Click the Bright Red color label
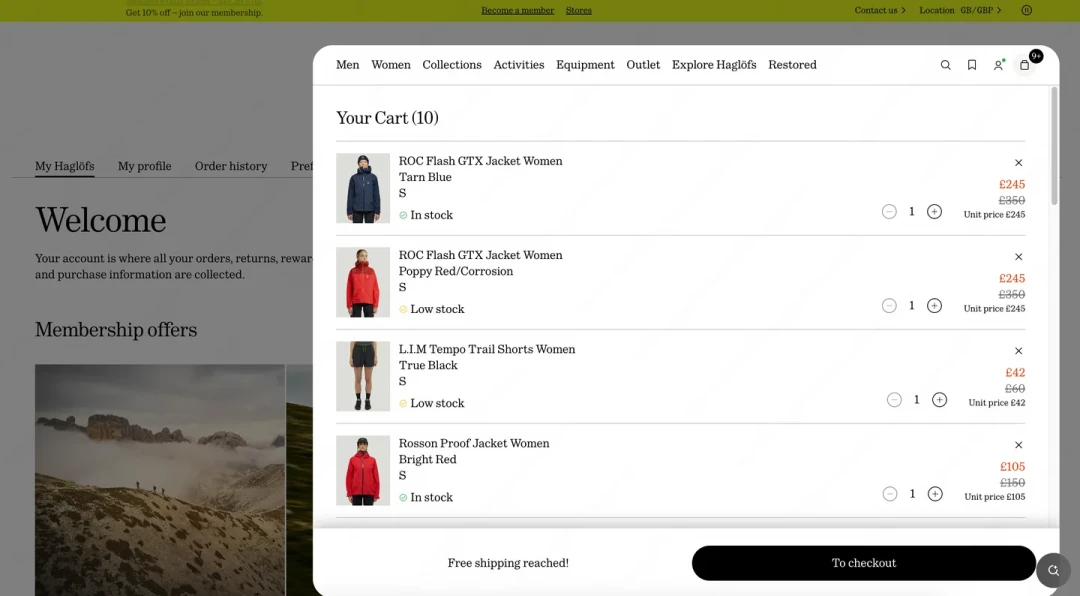 point(428,460)
